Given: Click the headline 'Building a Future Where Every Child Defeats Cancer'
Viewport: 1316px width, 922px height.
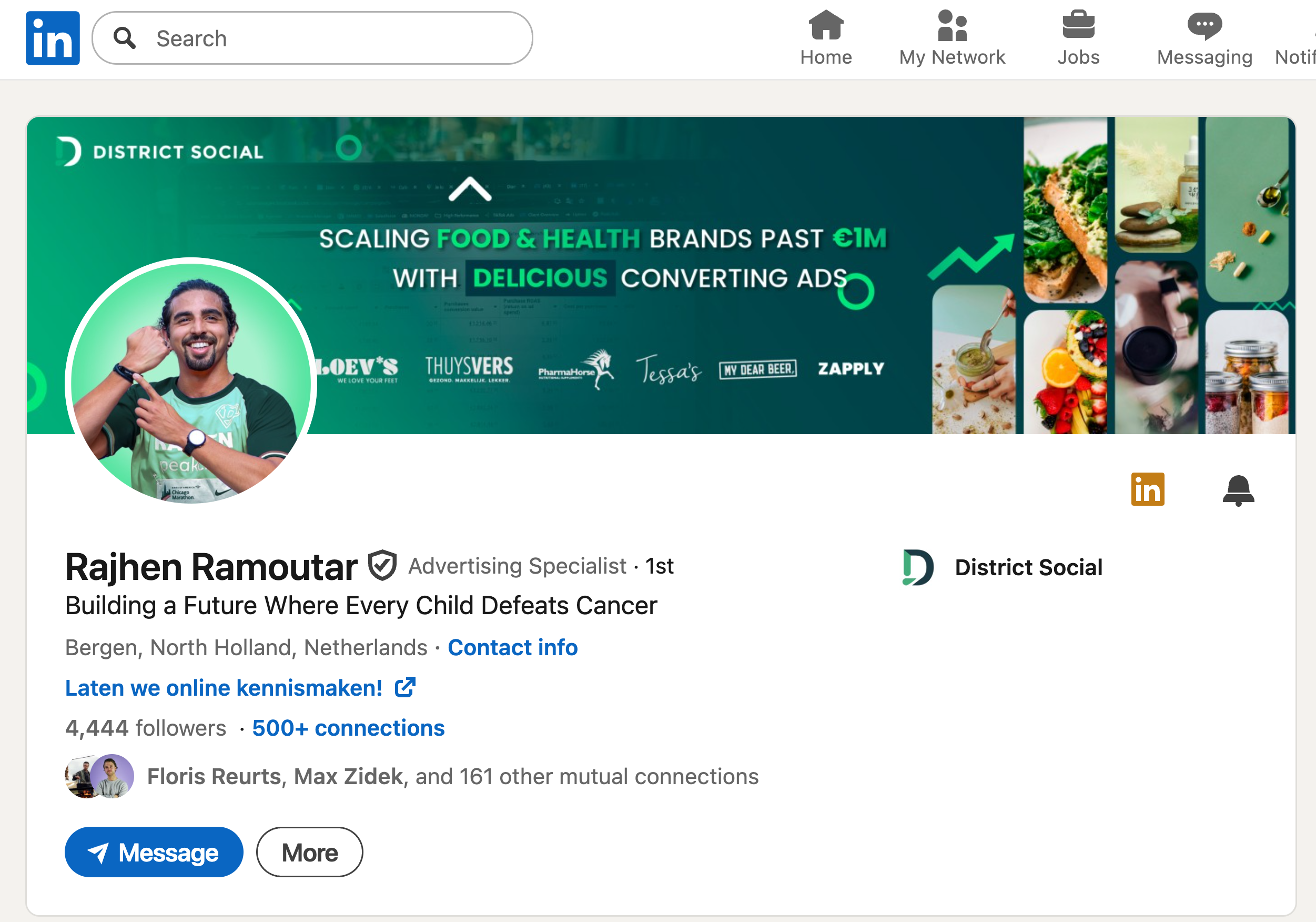Looking at the screenshot, I should [x=361, y=606].
